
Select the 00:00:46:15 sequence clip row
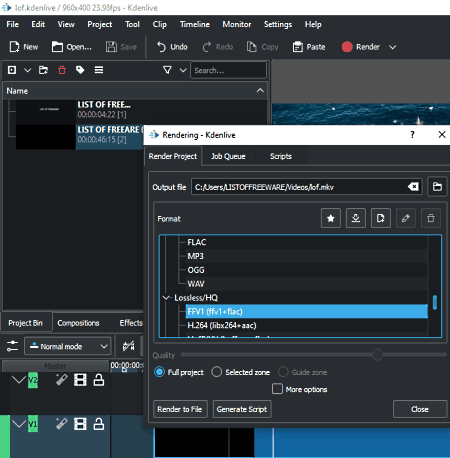(x=79, y=137)
